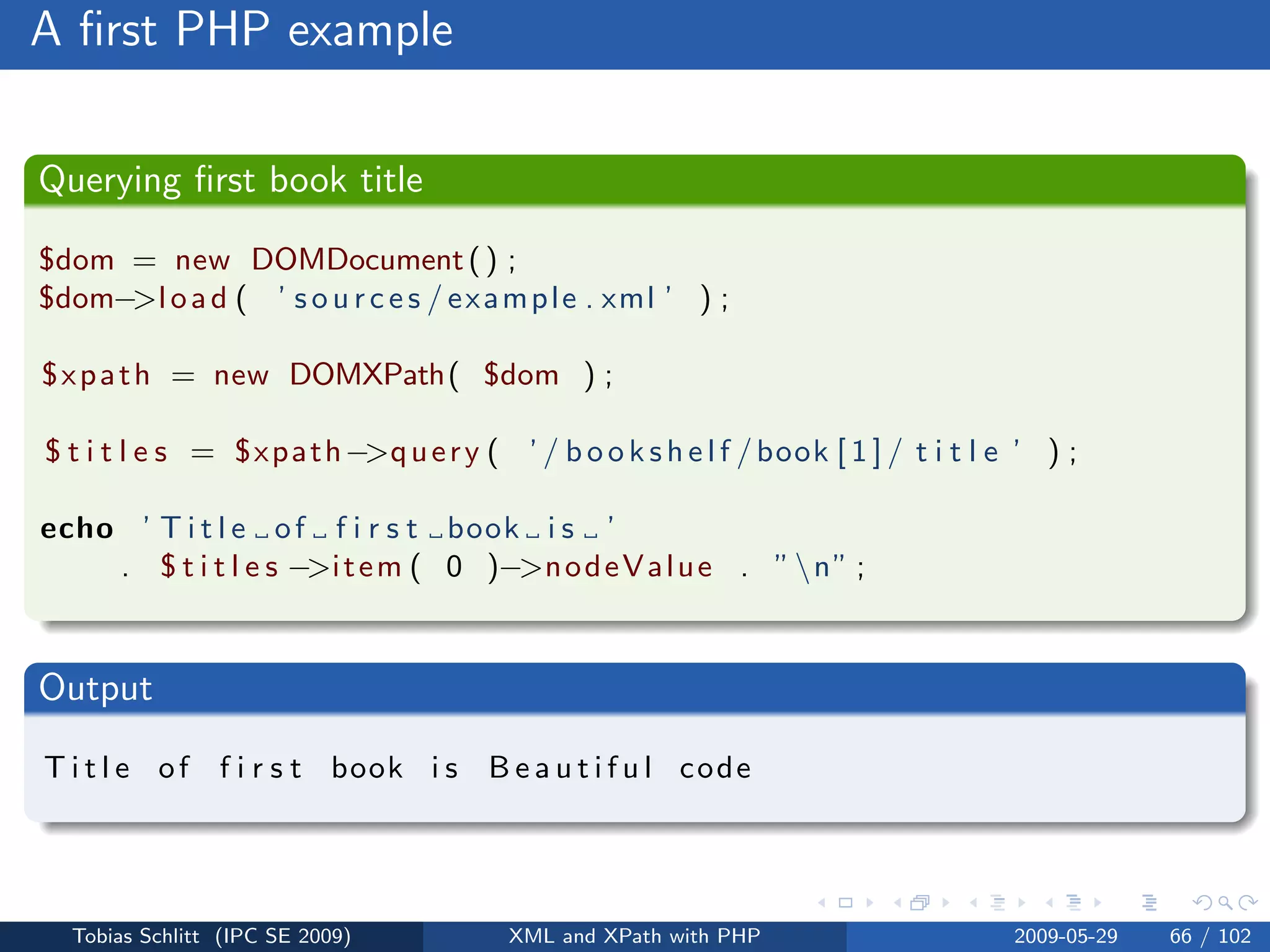Jump to next subsection arrow
The image size is (1270, 952).
pyautogui.click(x=1021, y=903)
